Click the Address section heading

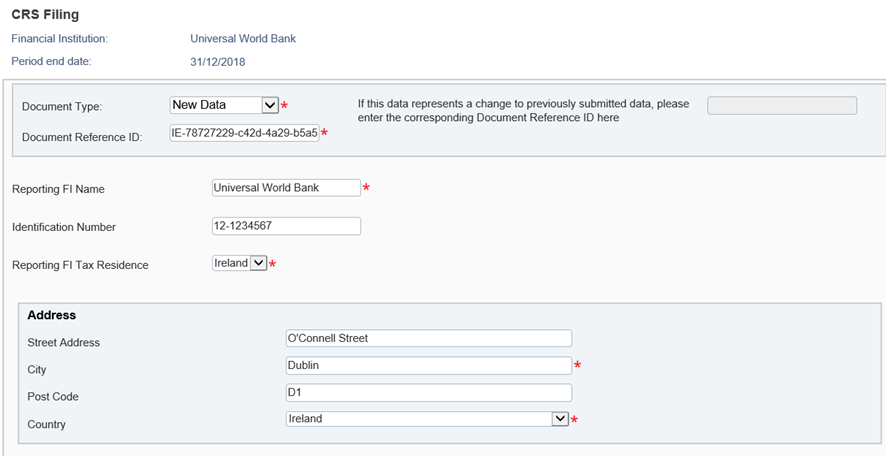click(x=52, y=315)
